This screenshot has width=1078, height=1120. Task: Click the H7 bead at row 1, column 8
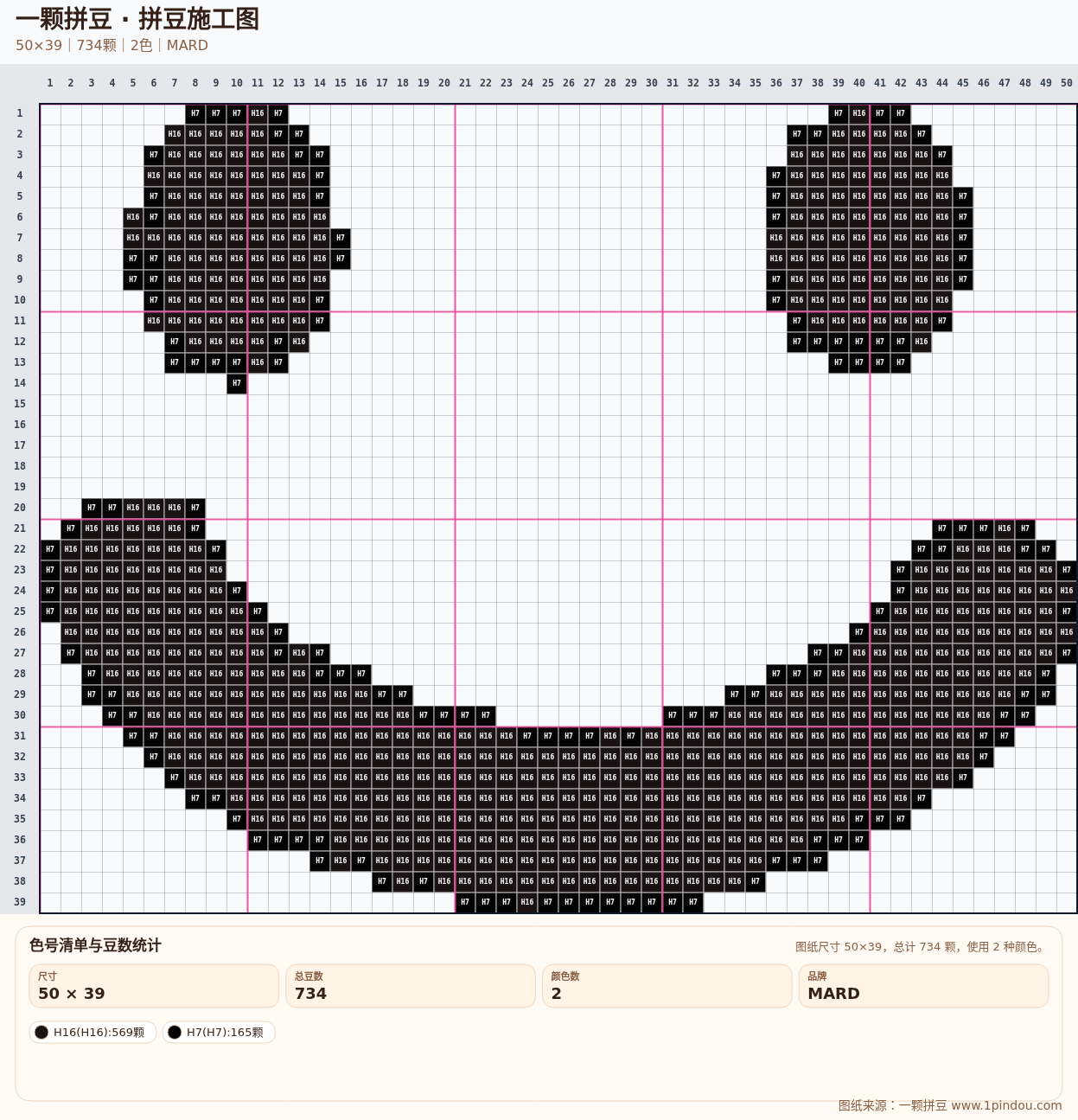coord(195,113)
